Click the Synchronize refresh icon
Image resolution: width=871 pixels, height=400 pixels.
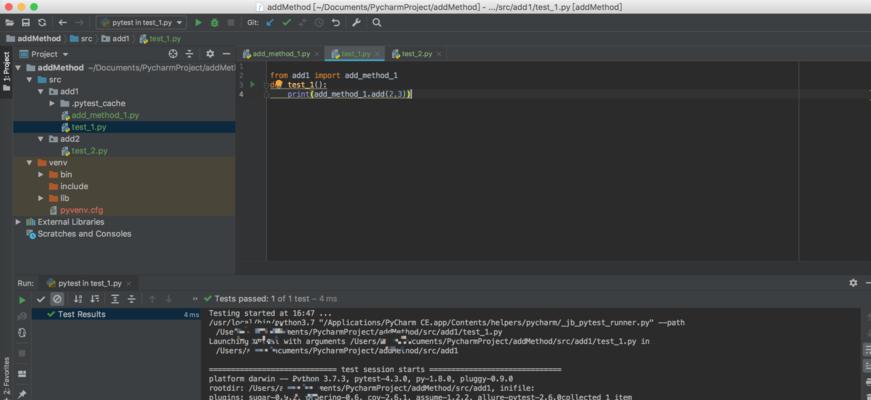coord(42,23)
